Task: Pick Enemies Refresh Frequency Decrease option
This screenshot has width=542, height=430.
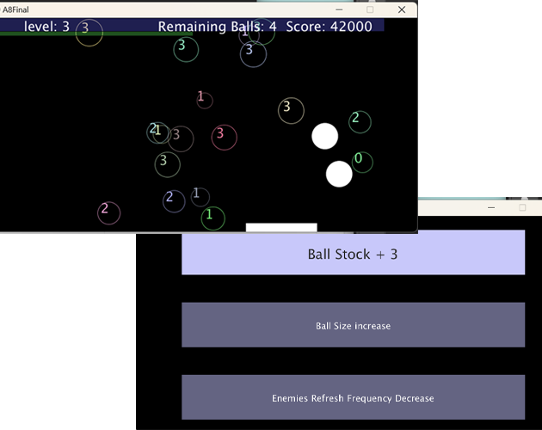Action: [x=353, y=397]
